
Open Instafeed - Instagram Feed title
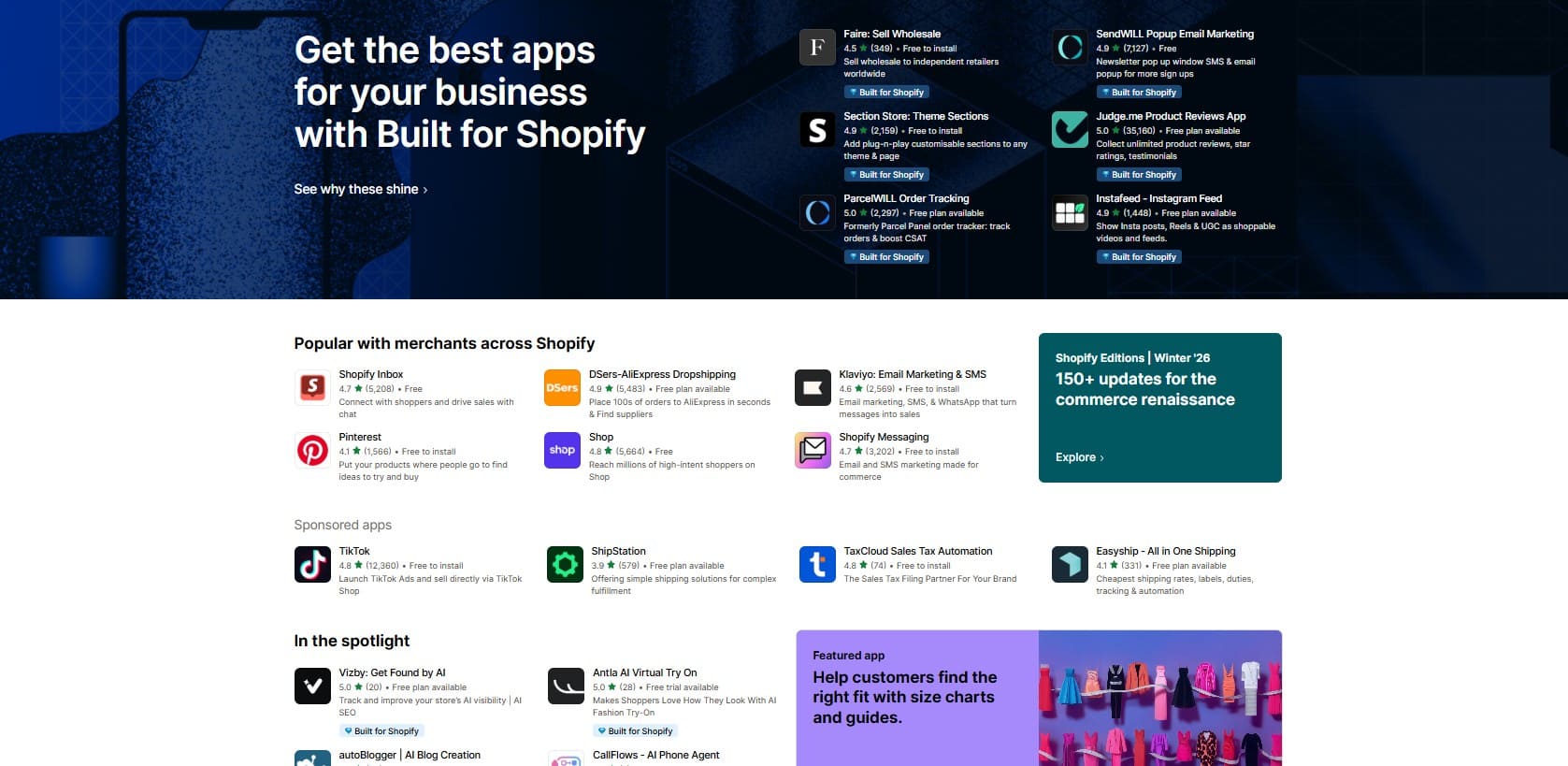click(1158, 198)
